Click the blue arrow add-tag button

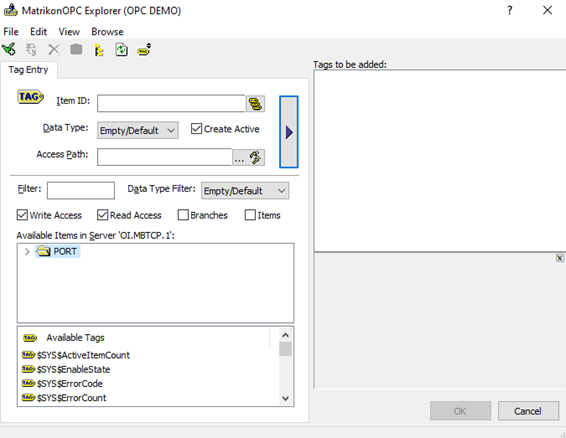point(289,132)
